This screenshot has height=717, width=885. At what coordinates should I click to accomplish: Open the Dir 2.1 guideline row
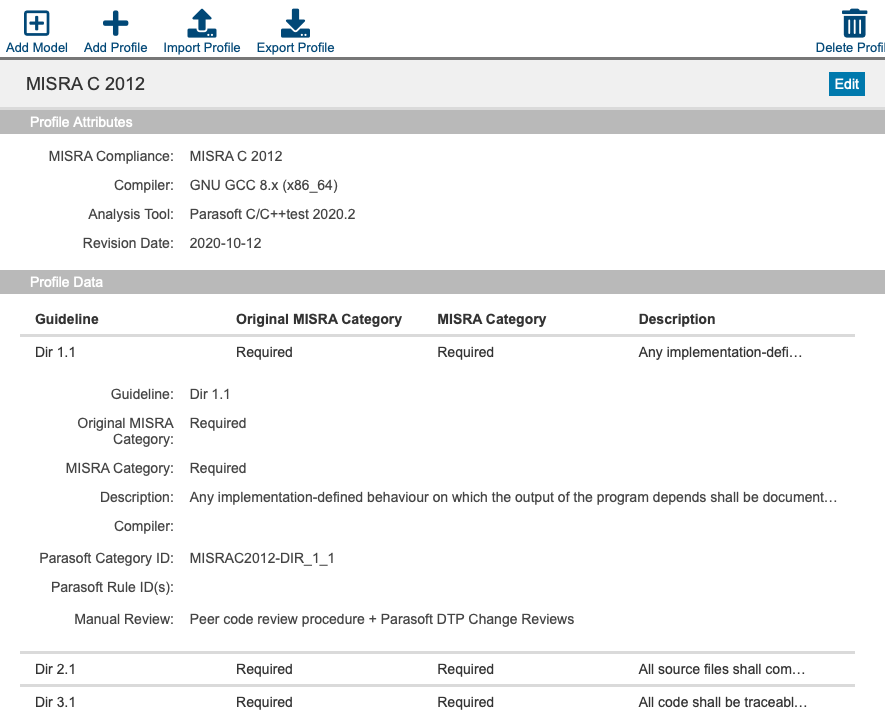point(437,670)
